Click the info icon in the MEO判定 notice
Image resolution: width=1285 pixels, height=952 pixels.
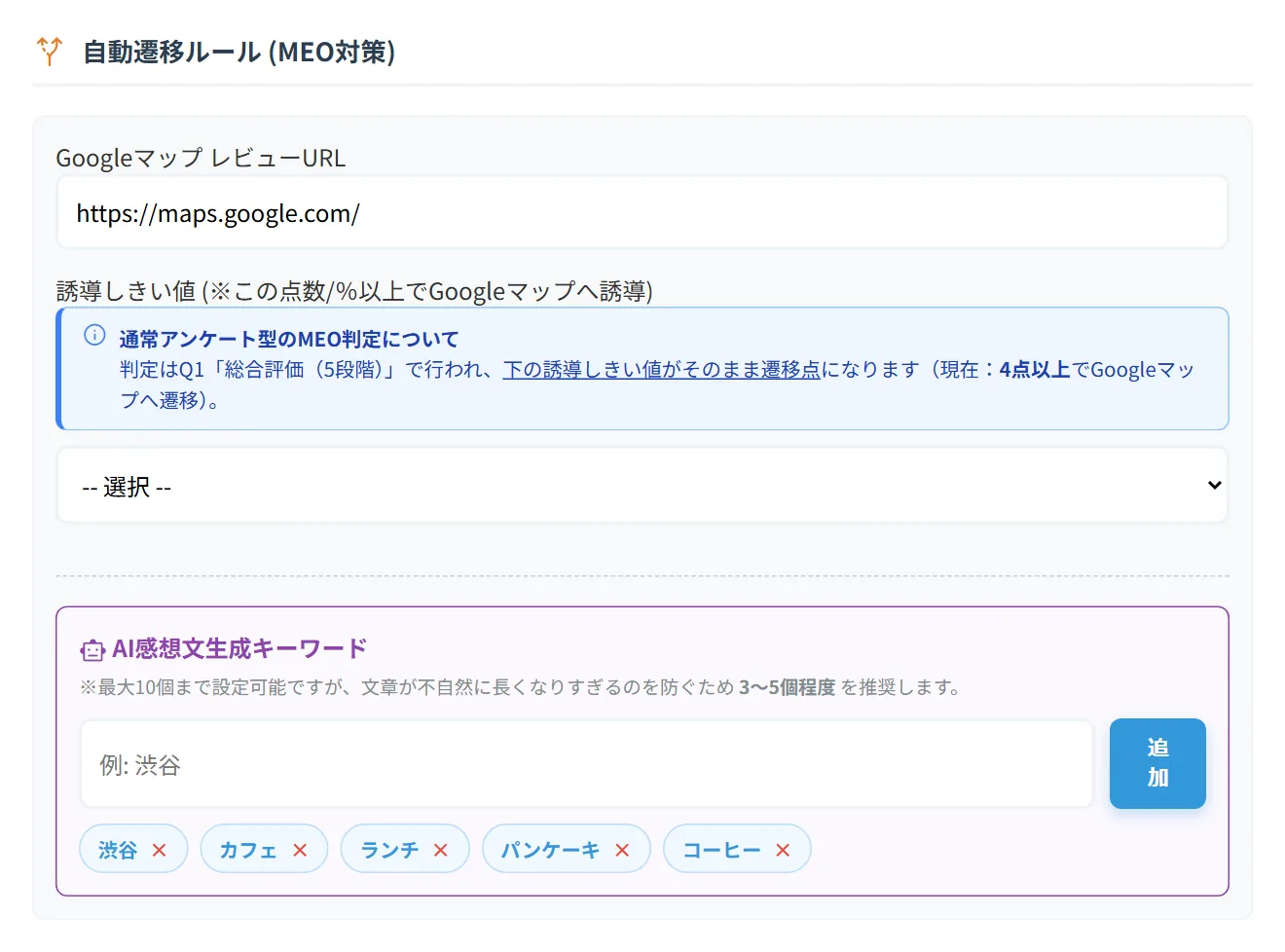94,335
